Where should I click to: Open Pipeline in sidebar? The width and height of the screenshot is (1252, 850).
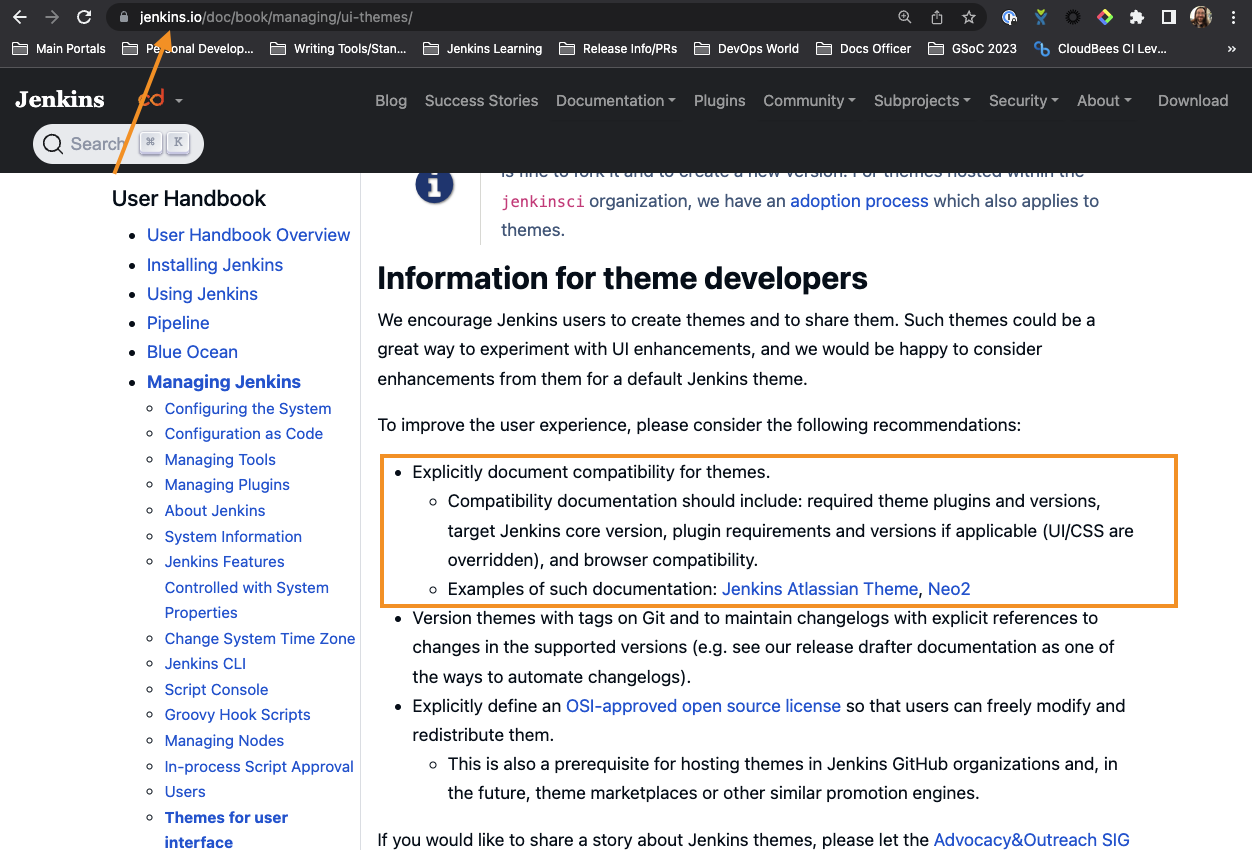pos(178,323)
